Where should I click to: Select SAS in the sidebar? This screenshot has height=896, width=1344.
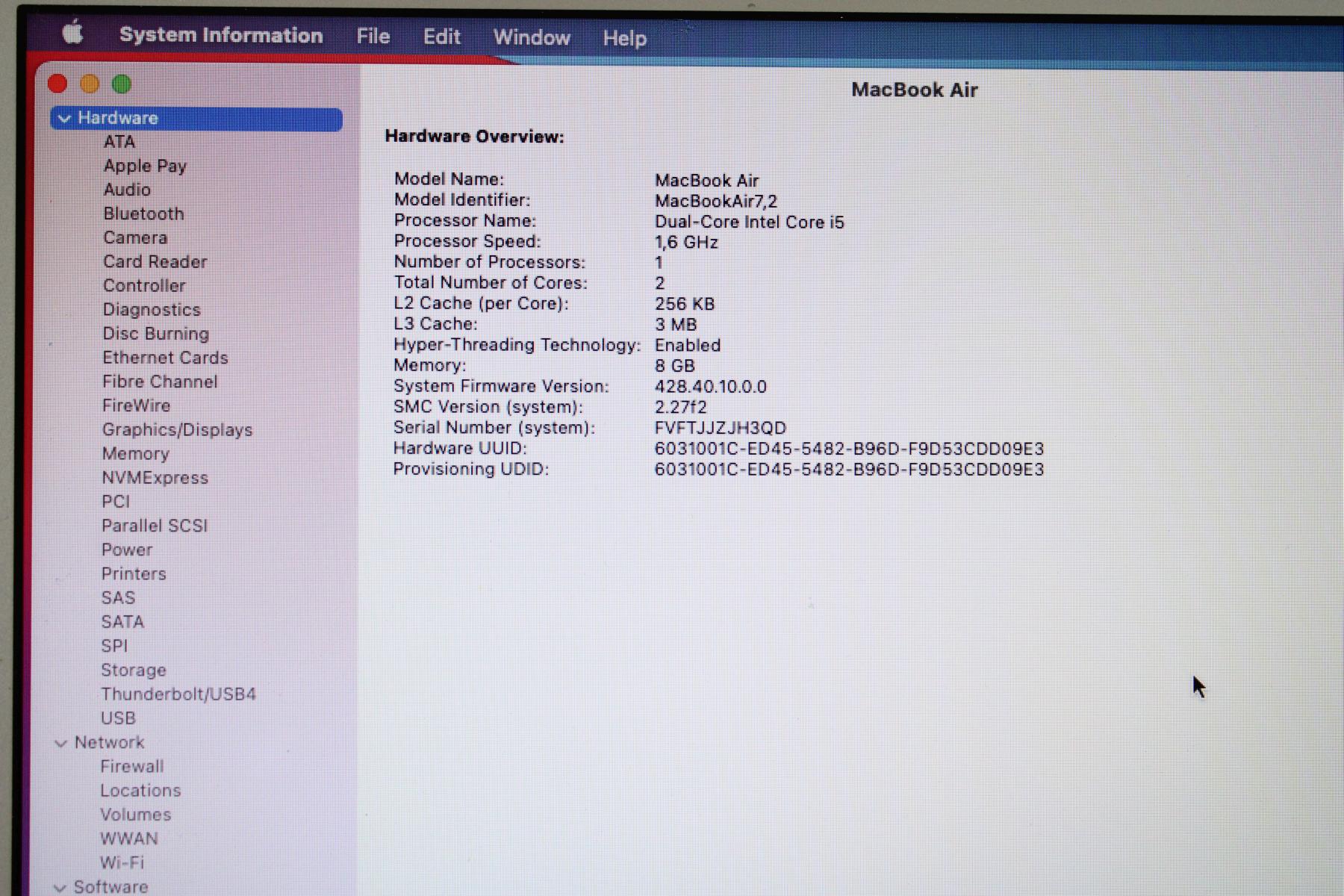pyautogui.click(x=118, y=597)
